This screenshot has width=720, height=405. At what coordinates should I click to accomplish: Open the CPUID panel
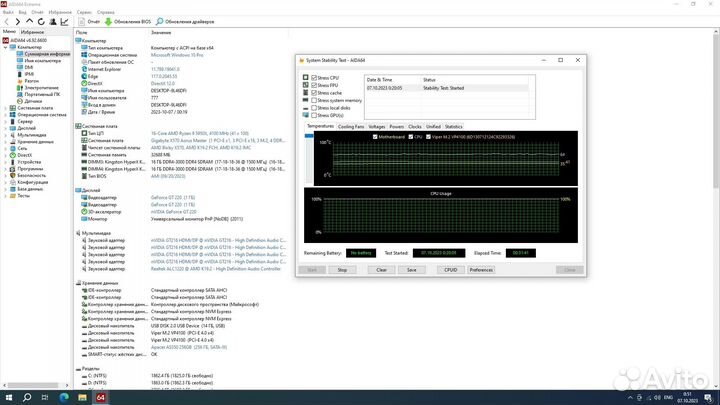[450, 270]
